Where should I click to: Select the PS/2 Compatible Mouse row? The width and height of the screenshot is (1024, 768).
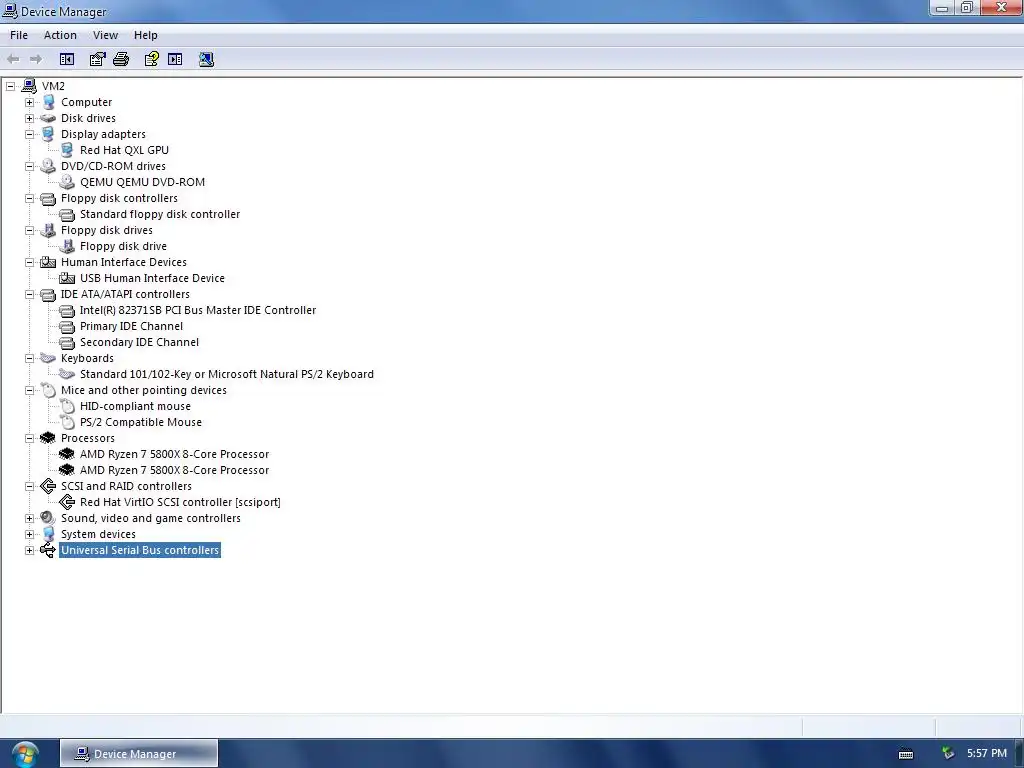(x=140, y=423)
